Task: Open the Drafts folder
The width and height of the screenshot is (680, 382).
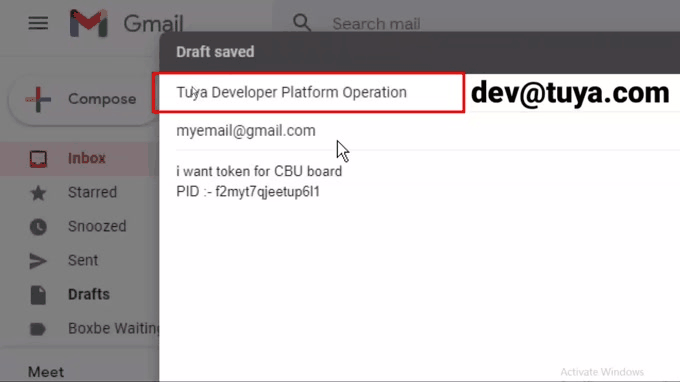Action: pos(89,294)
